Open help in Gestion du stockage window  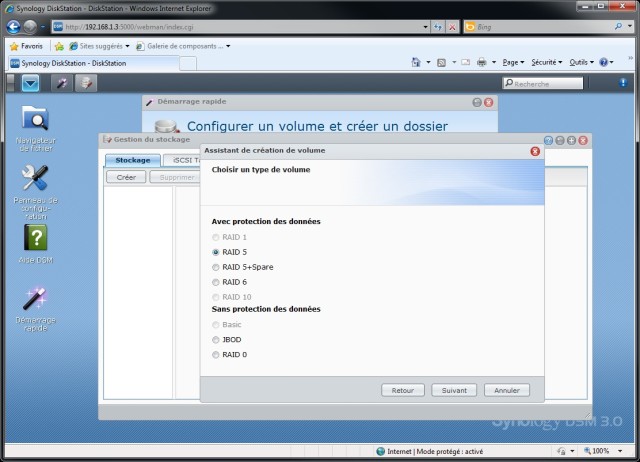(x=548, y=140)
